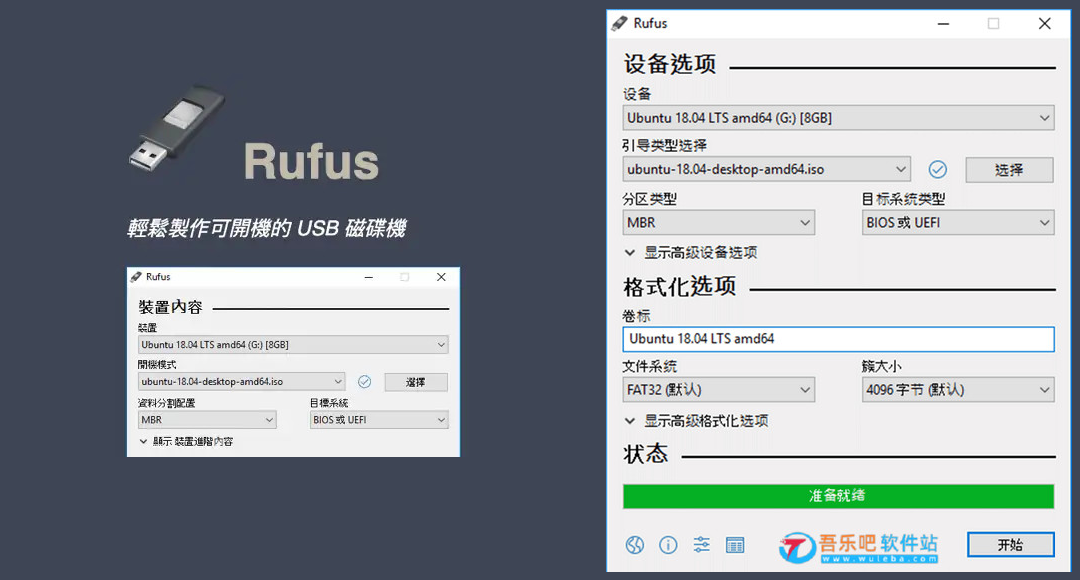Open the 目标系统类型 BIOS 或 UEFI dropdown in large window
Image resolution: width=1080 pixels, height=580 pixels.
(x=958, y=222)
